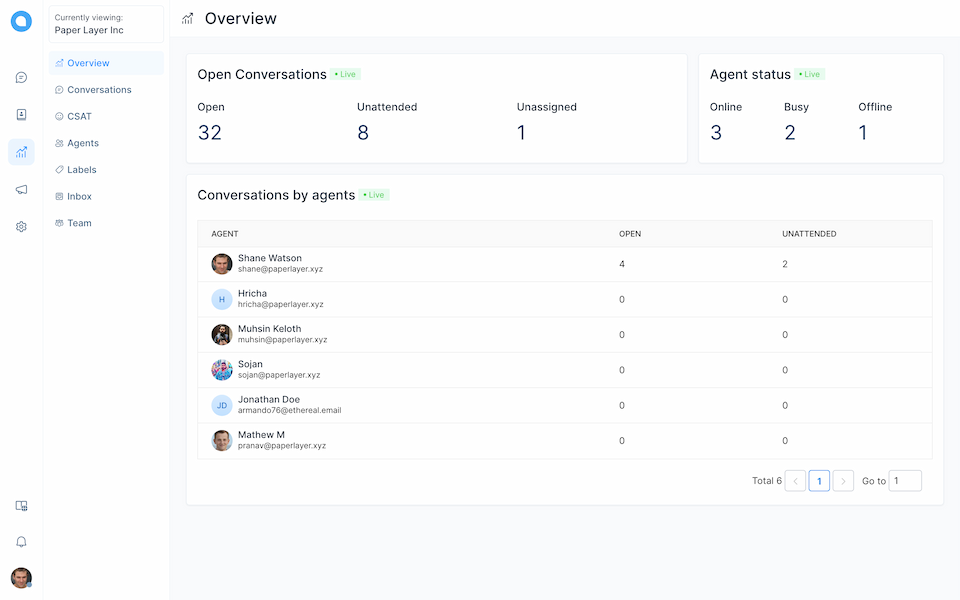Click Muhsin Keloth's avatar photo
Viewport: 960px width, 600px height.
(x=222, y=335)
